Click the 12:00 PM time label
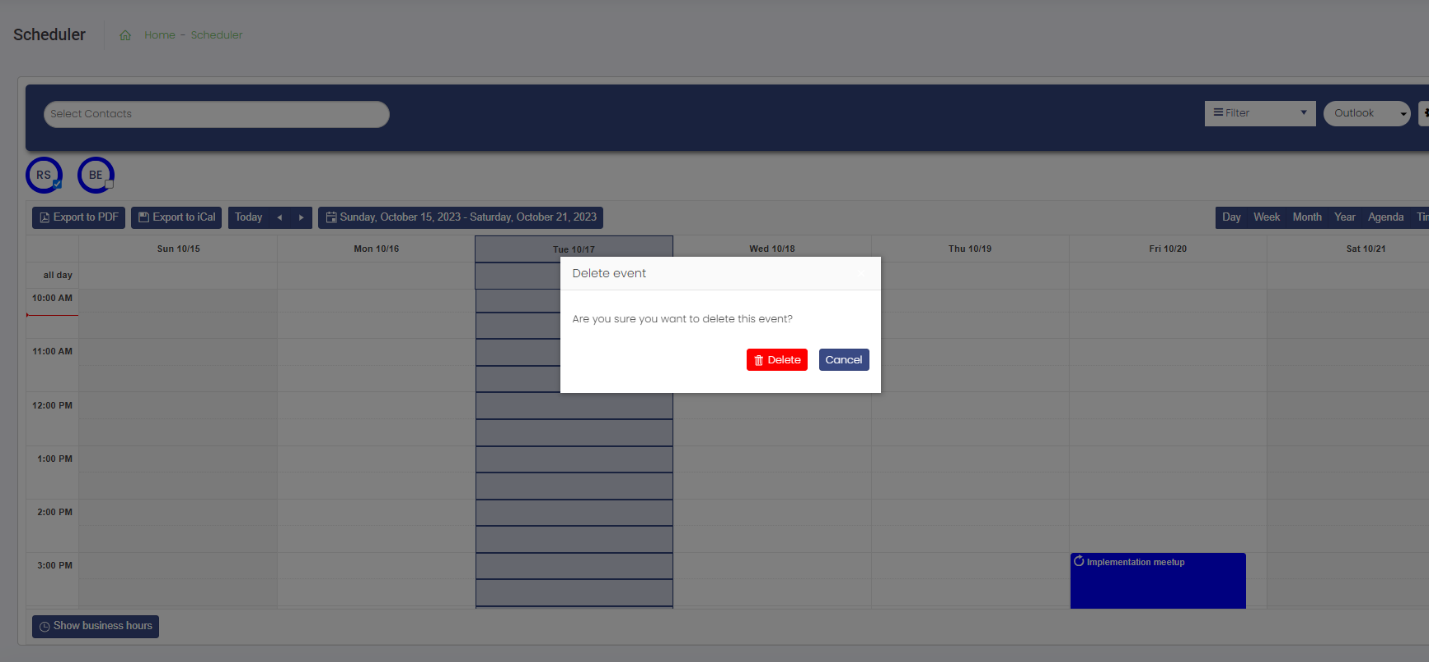Screen dimensions: 1429x662 tap(52, 405)
